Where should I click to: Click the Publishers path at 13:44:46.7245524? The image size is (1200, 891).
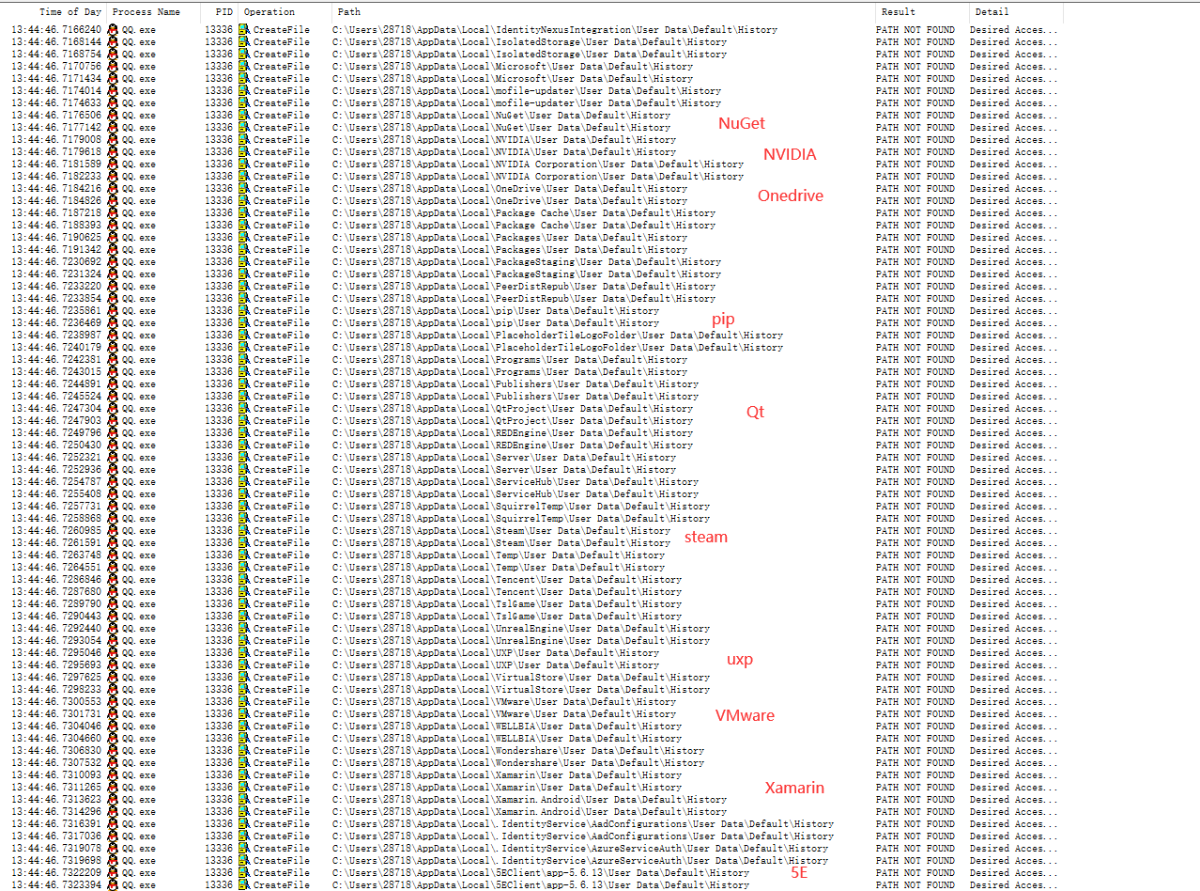(x=516, y=396)
